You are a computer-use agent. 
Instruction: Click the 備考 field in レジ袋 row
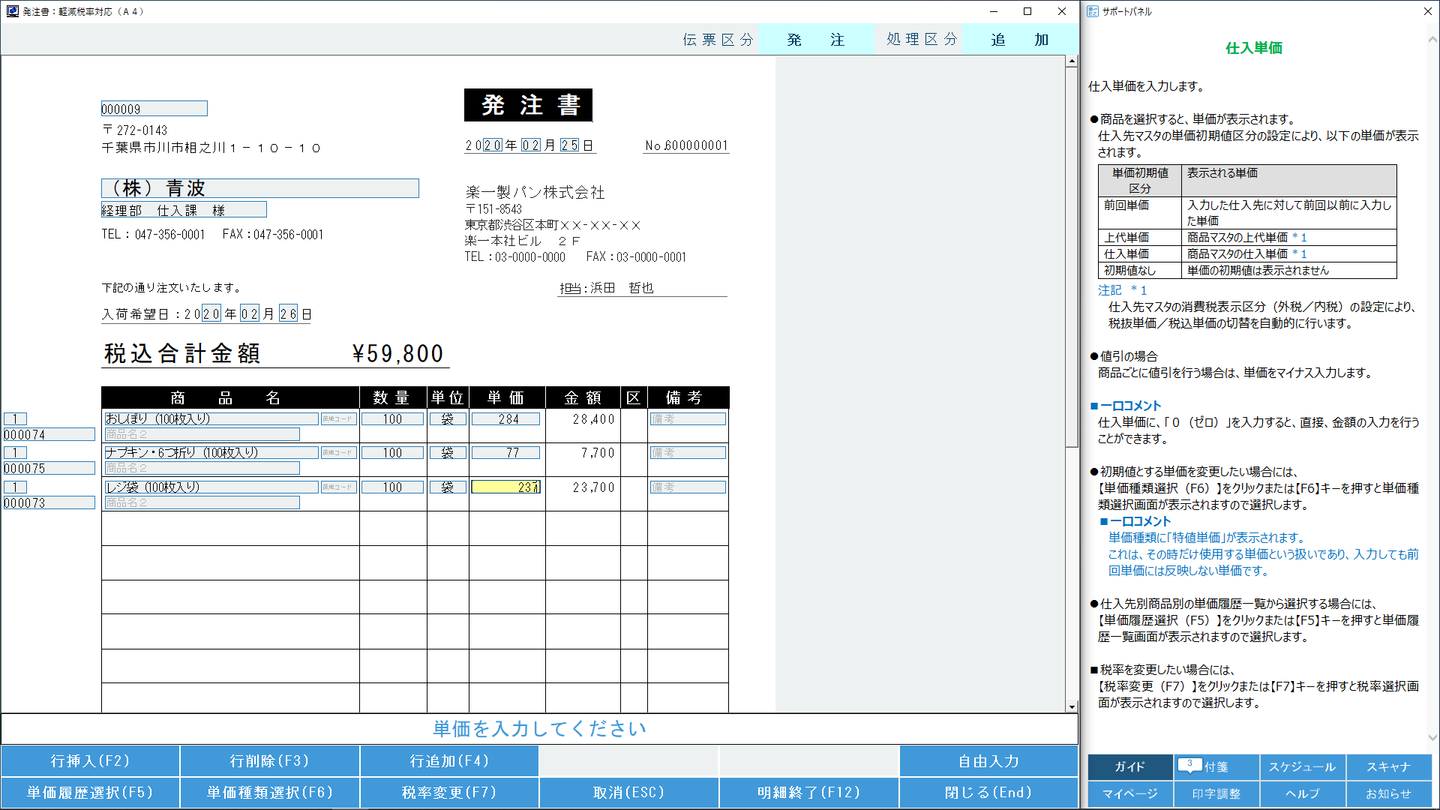click(687, 487)
